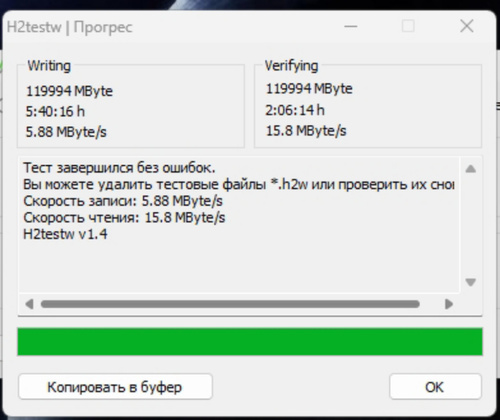Click the Скорость записи line in log

(x=123, y=201)
